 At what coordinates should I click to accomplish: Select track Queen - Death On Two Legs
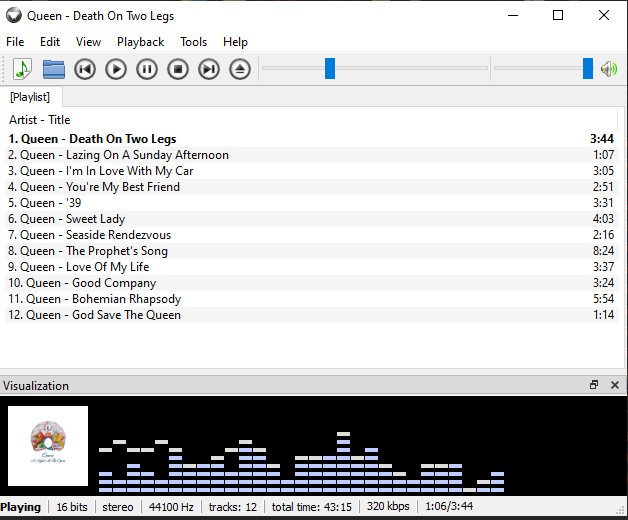(311, 139)
